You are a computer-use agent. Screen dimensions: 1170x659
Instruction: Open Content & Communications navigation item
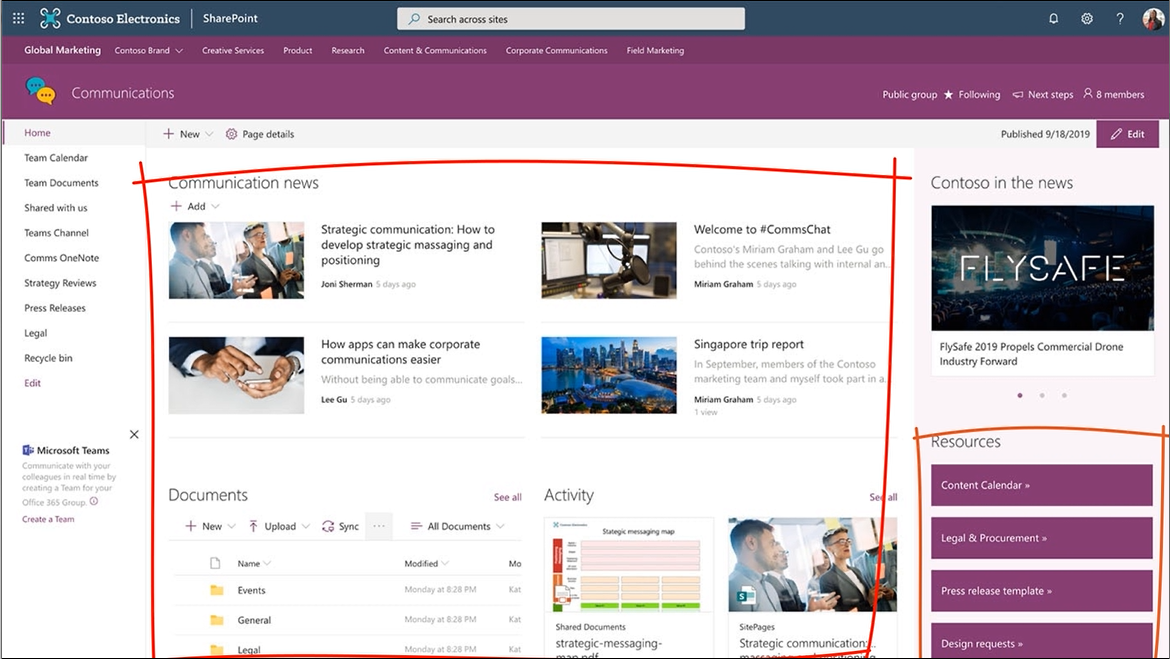(435, 51)
